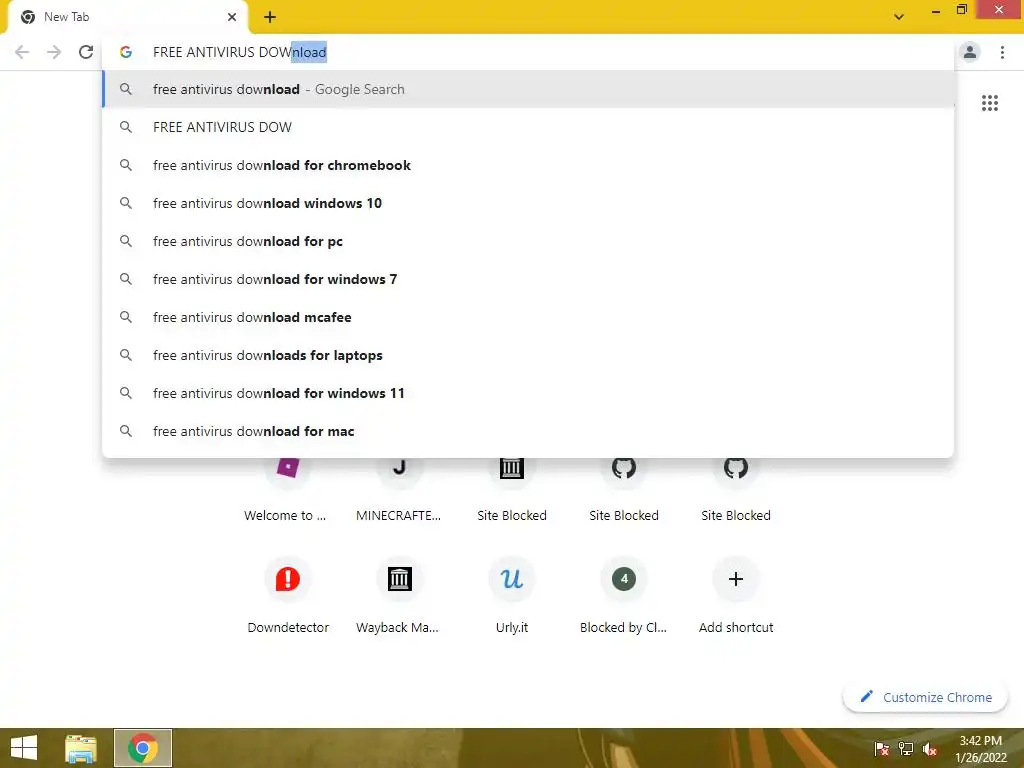Screen dimensions: 1024x768
Task: Expand the tab search chevron
Action: 899,17
